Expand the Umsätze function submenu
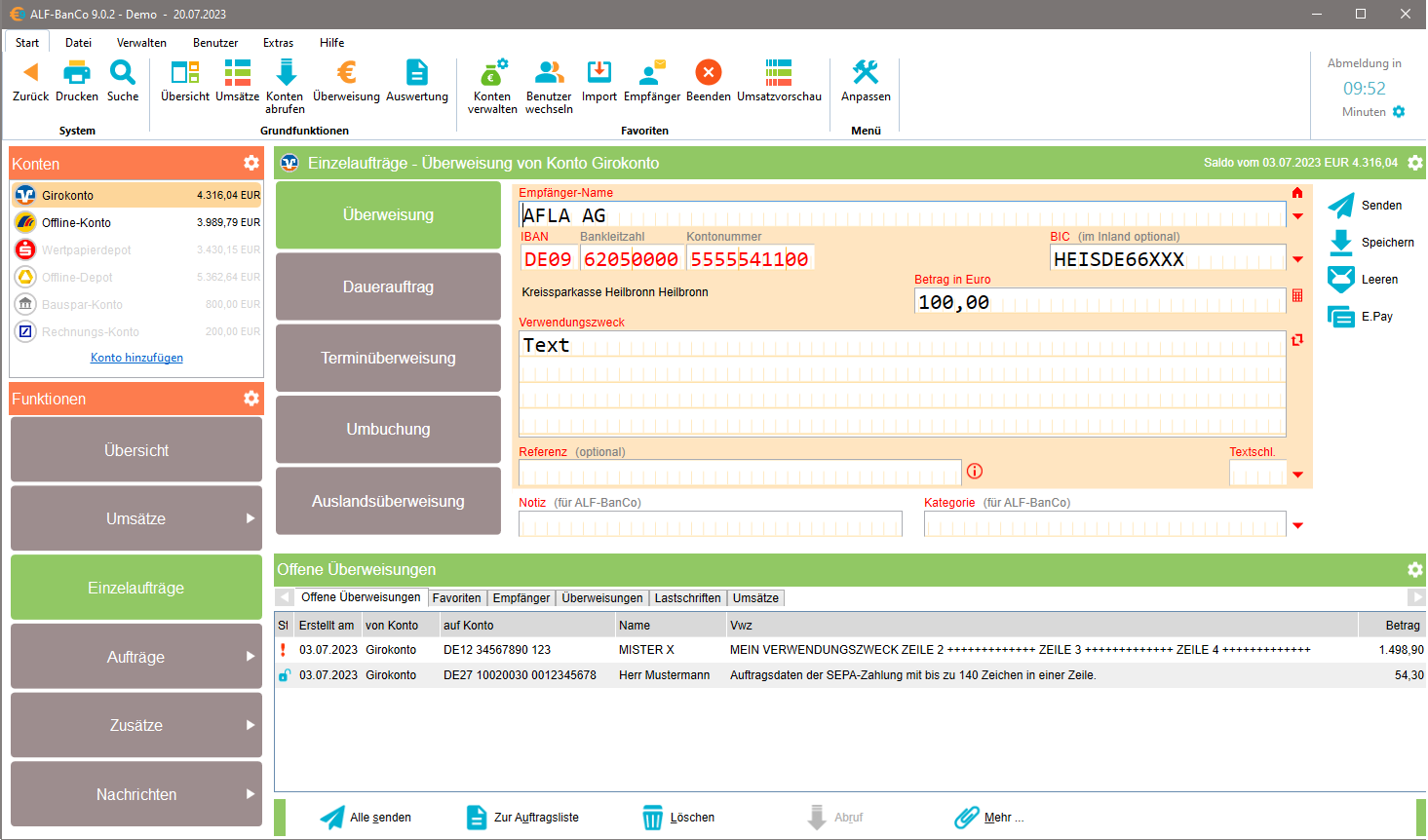1428x840 pixels. 251,518
